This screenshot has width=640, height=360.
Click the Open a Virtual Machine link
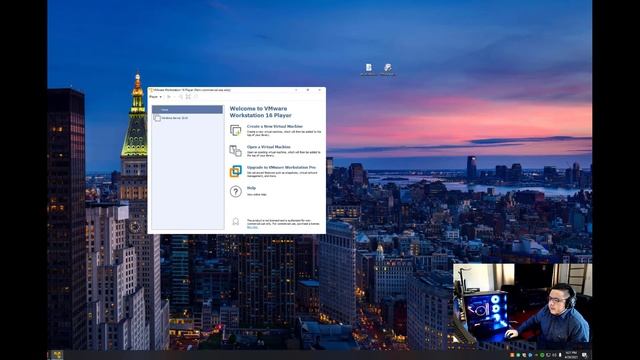269,147
